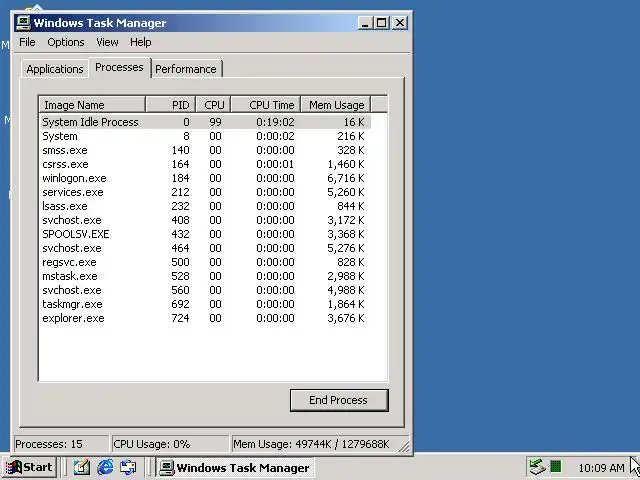Viewport: 640px width, 480px height.
Task: Select the System process row
Action: point(206,136)
